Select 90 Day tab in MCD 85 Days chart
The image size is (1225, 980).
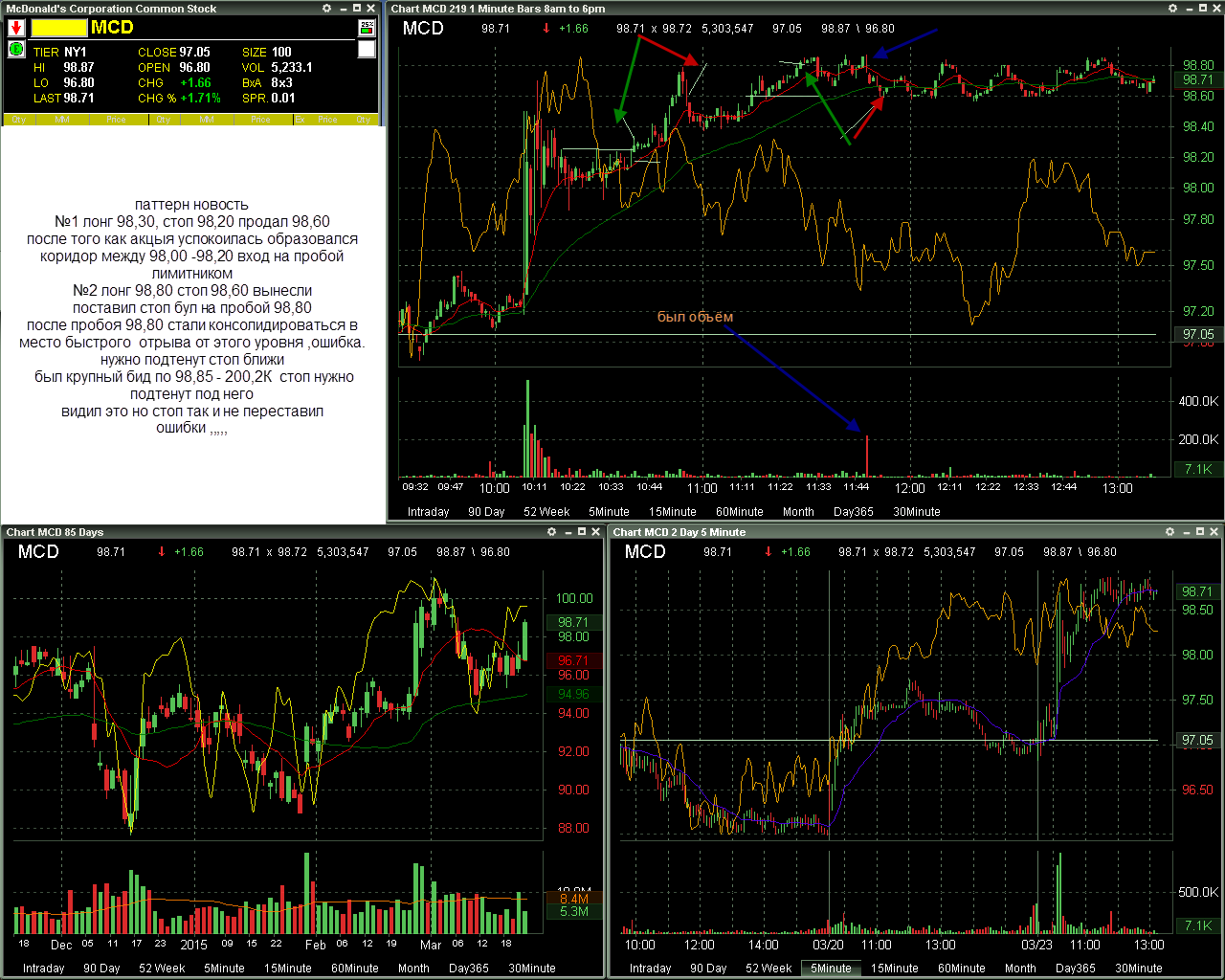[x=101, y=969]
